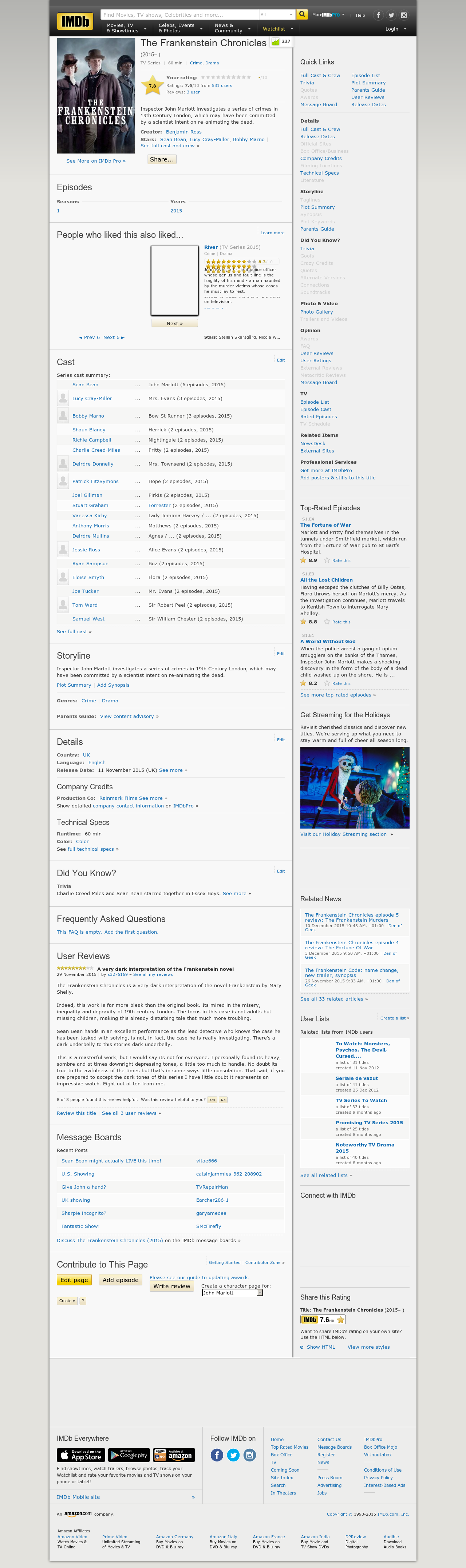This screenshot has height=1568, width=466.
Task: Click the Add episode button
Action: click(121, 1280)
